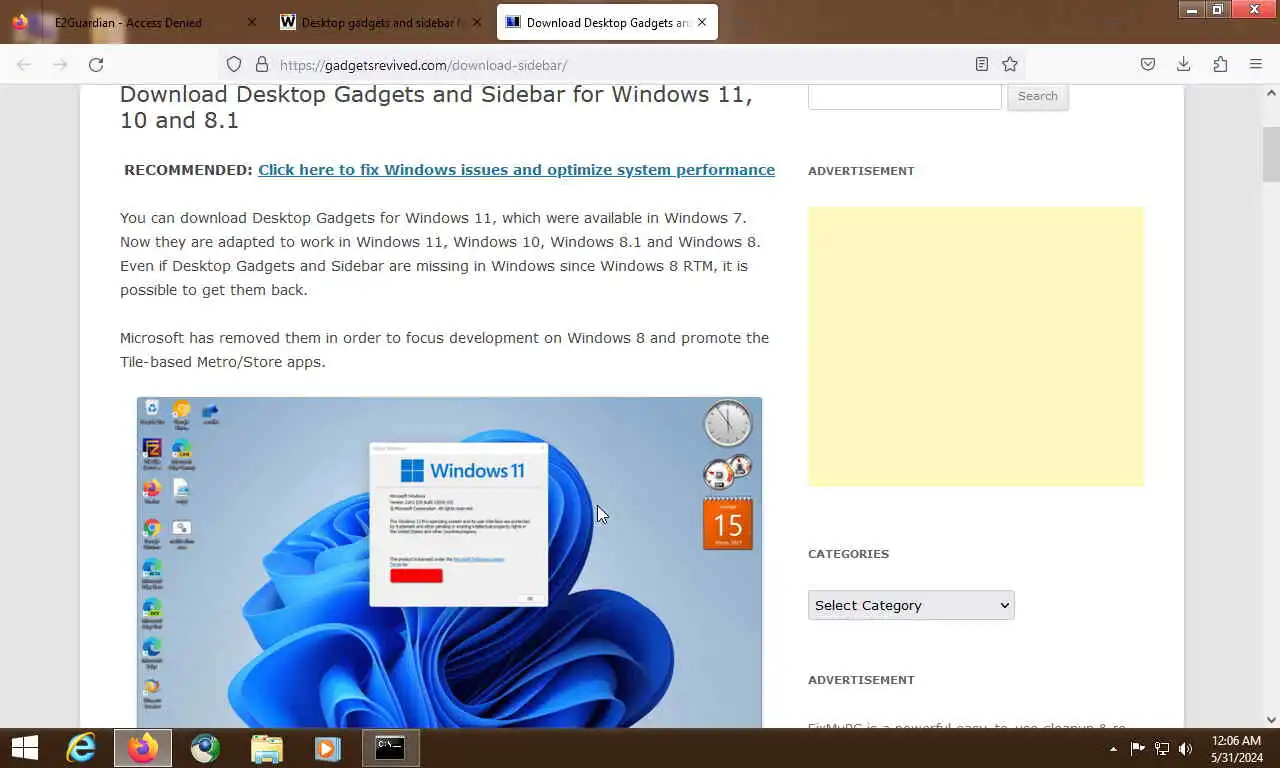Click the page scrollbar thumb
This screenshot has height=768, width=1280.
tap(1271, 154)
